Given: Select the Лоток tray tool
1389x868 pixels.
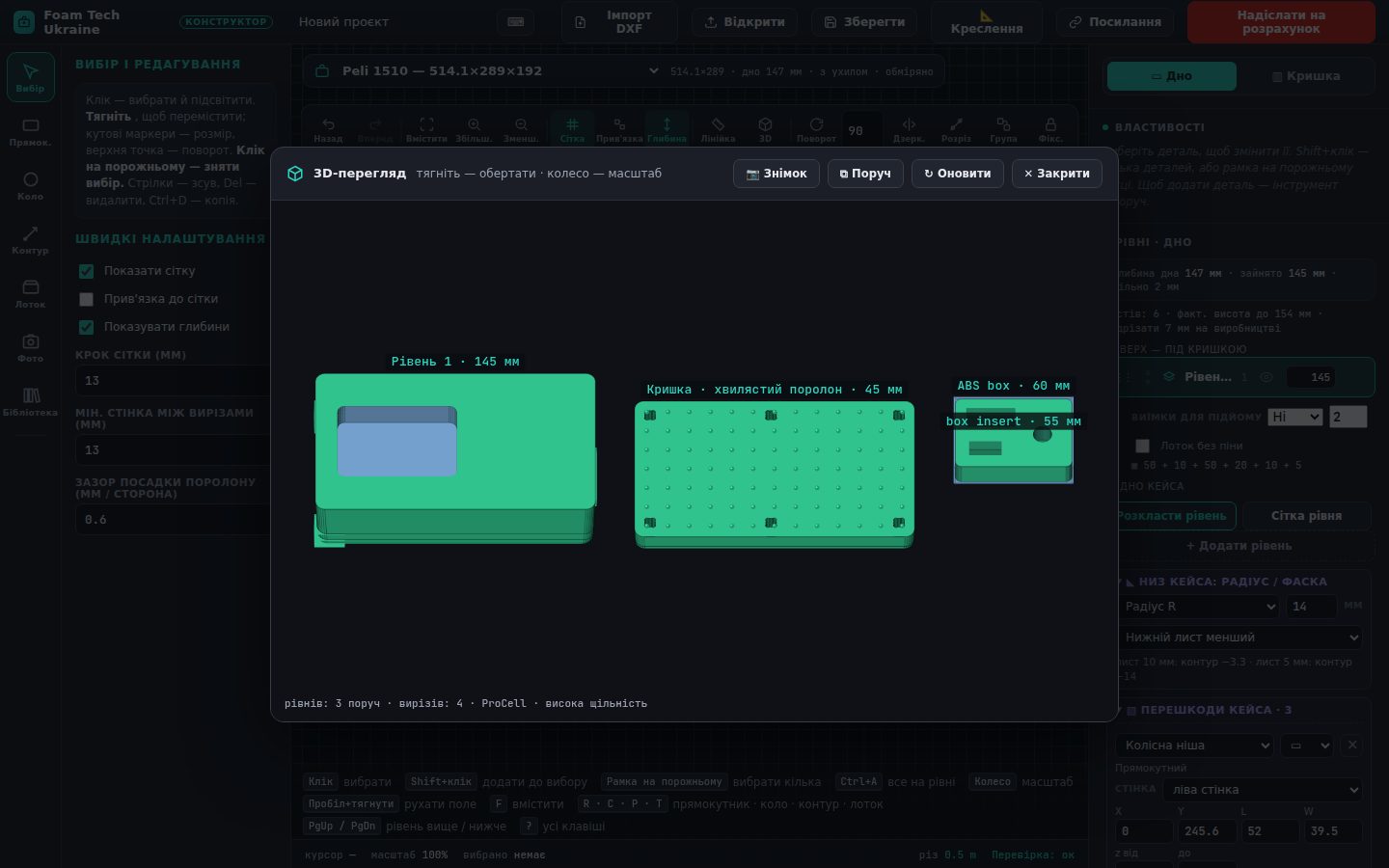Looking at the screenshot, I should click(30, 293).
